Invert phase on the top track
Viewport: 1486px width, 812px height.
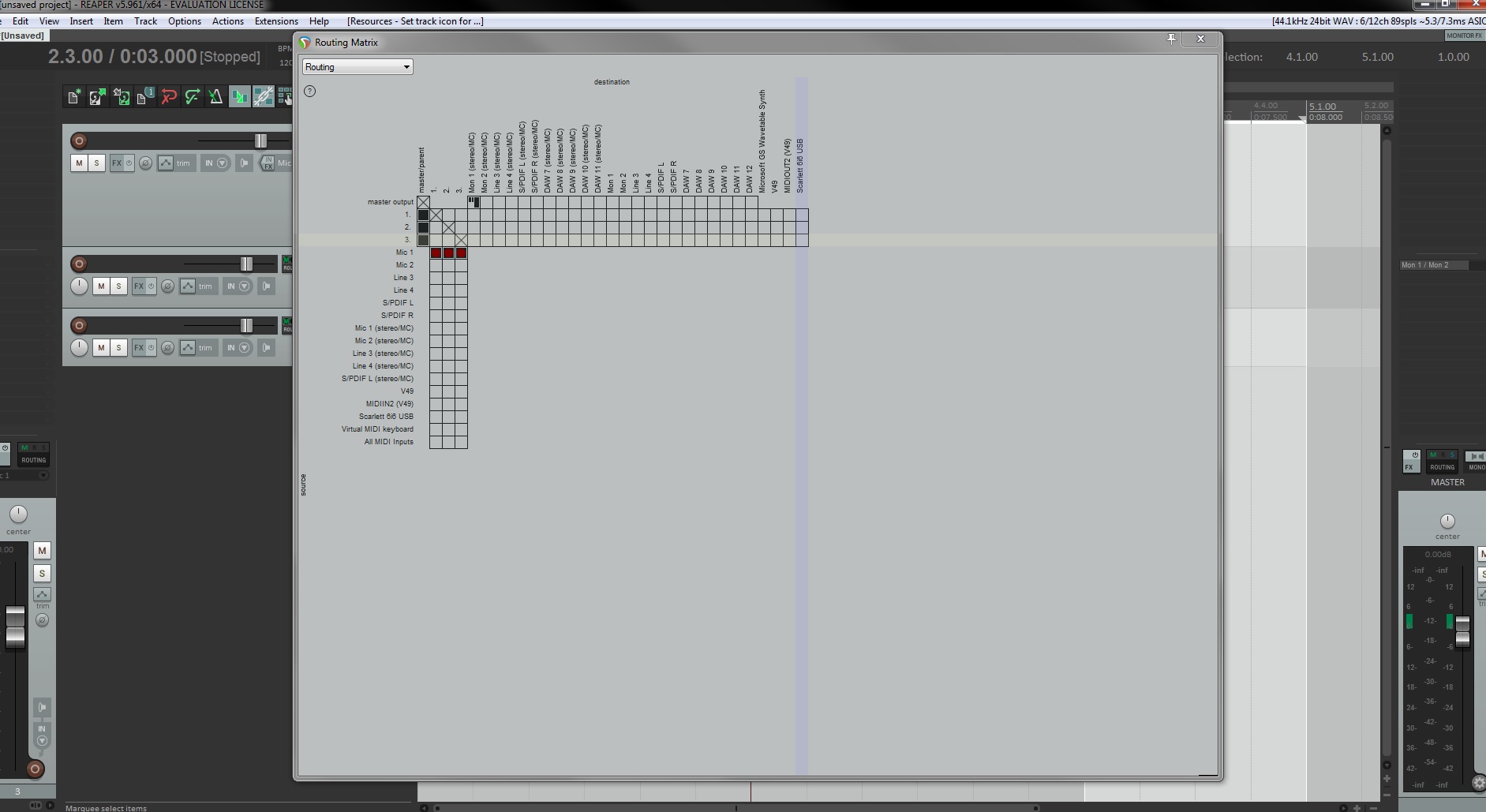pos(145,163)
